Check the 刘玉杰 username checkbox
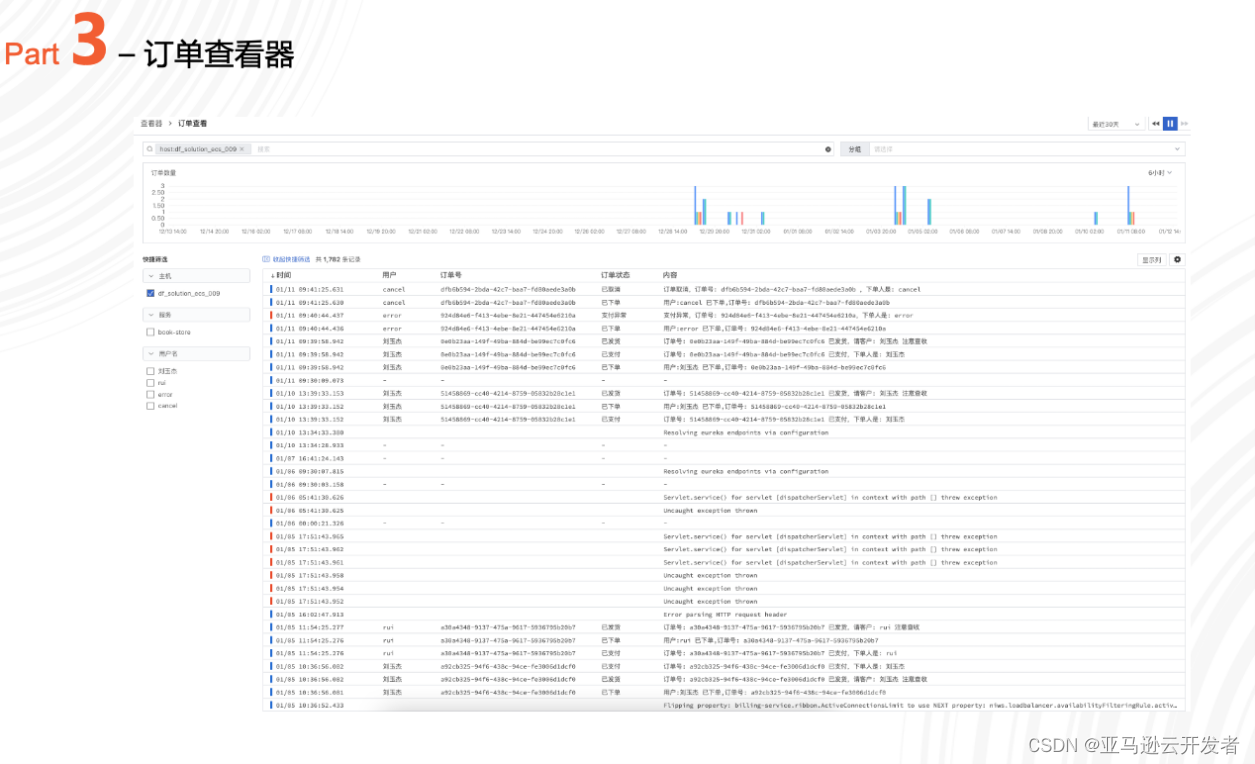1255x764 pixels. (150, 371)
